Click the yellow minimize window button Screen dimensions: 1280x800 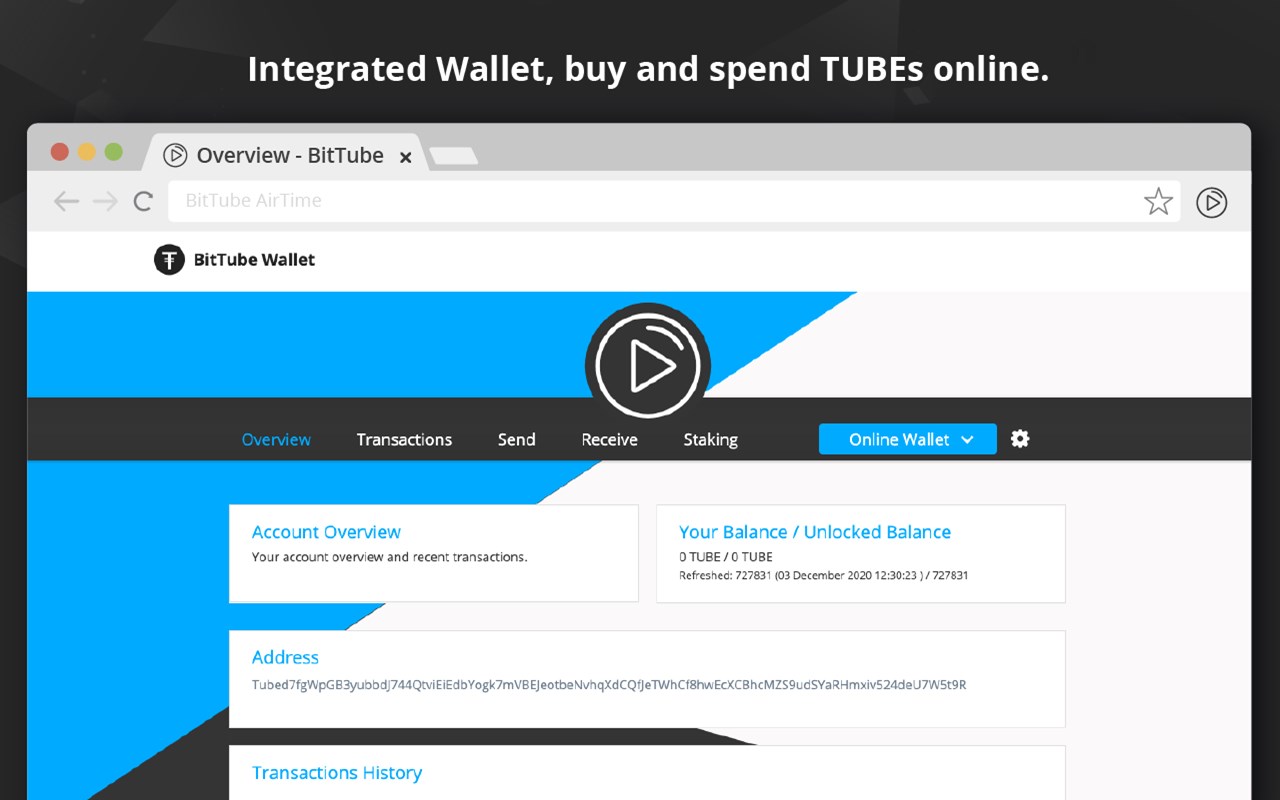(x=87, y=152)
